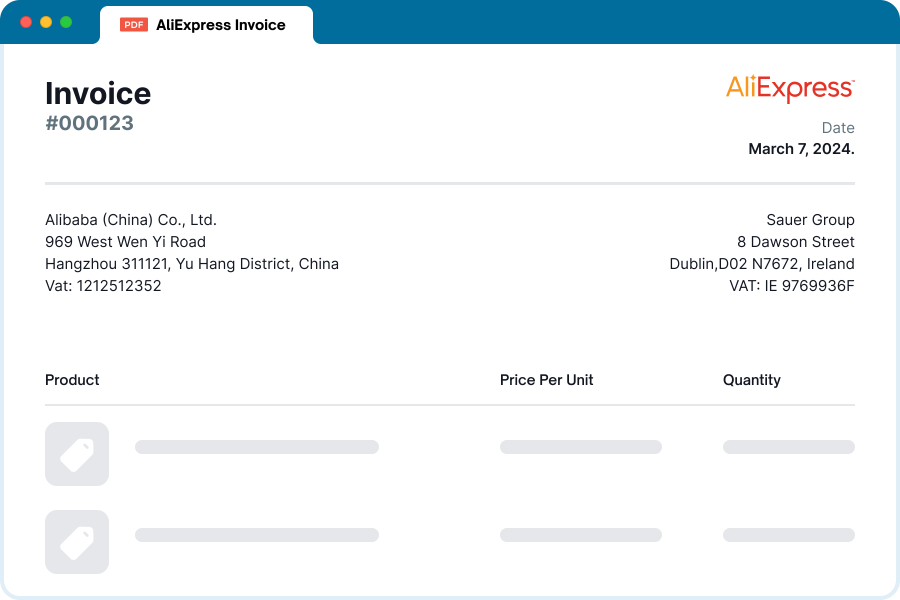Click the VAT: IE 9769936F text

[792, 286]
